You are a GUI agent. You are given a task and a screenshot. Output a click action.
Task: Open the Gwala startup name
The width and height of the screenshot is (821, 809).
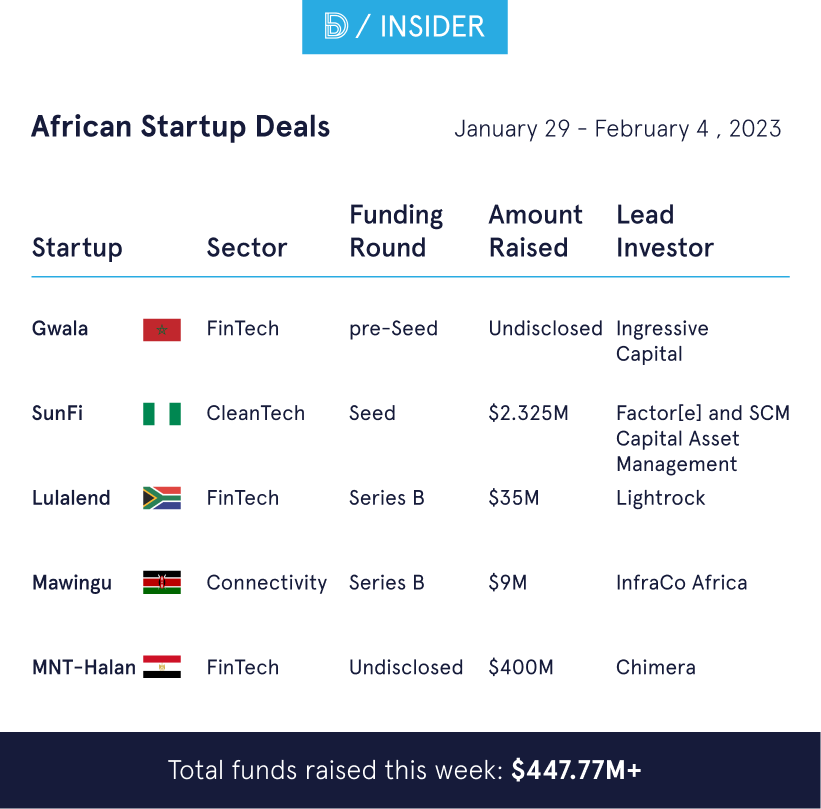tap(60, 329)
